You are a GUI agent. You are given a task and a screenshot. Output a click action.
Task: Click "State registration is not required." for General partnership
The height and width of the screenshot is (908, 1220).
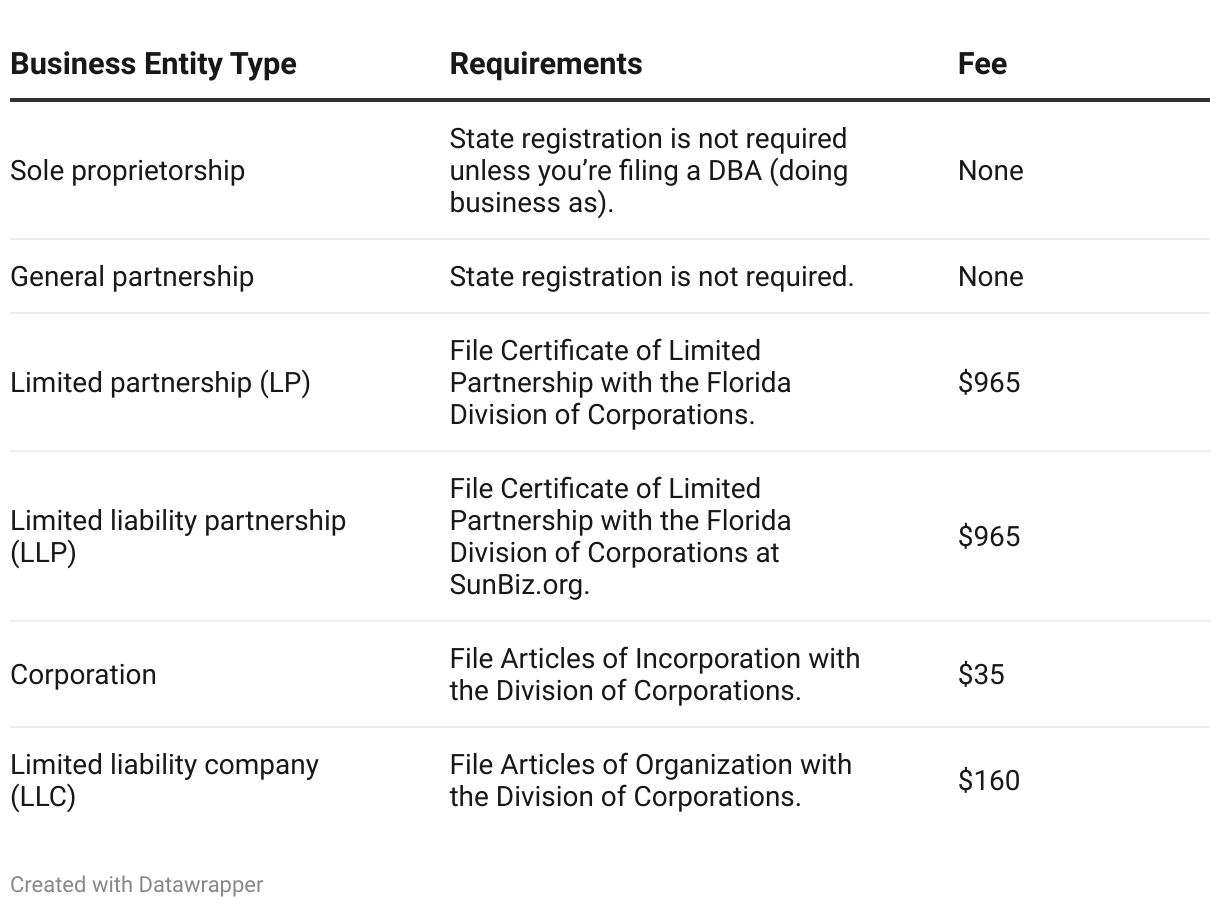coord(651,277)
